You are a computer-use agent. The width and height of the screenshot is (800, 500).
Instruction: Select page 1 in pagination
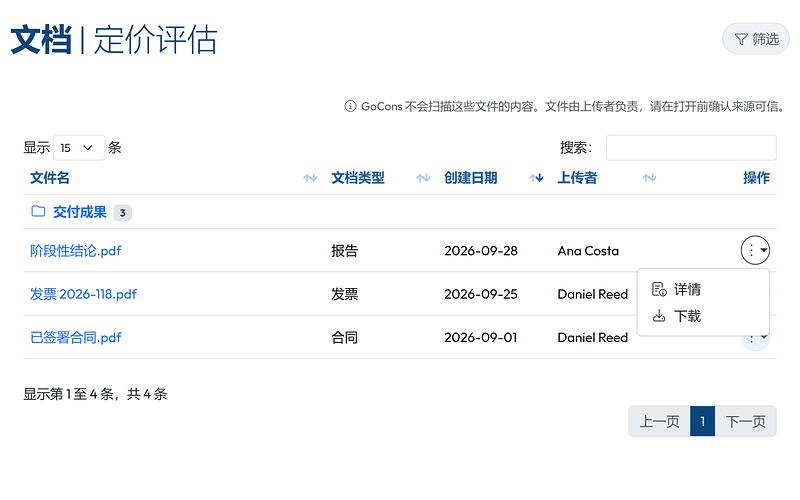(703, 421)
